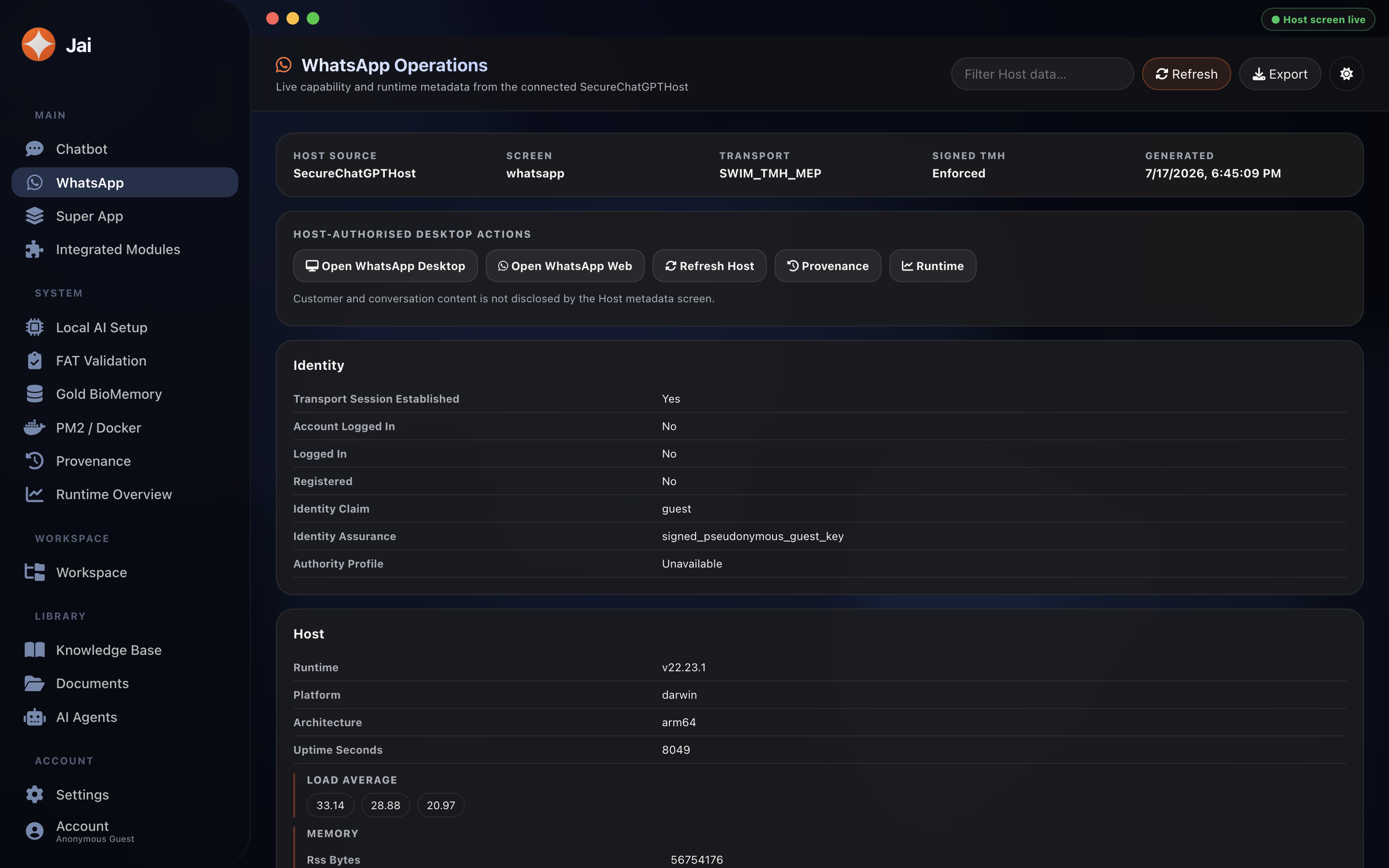1389x868 pixels.
Task: Navigate to Local AI Setup
Action: (124, 327)
